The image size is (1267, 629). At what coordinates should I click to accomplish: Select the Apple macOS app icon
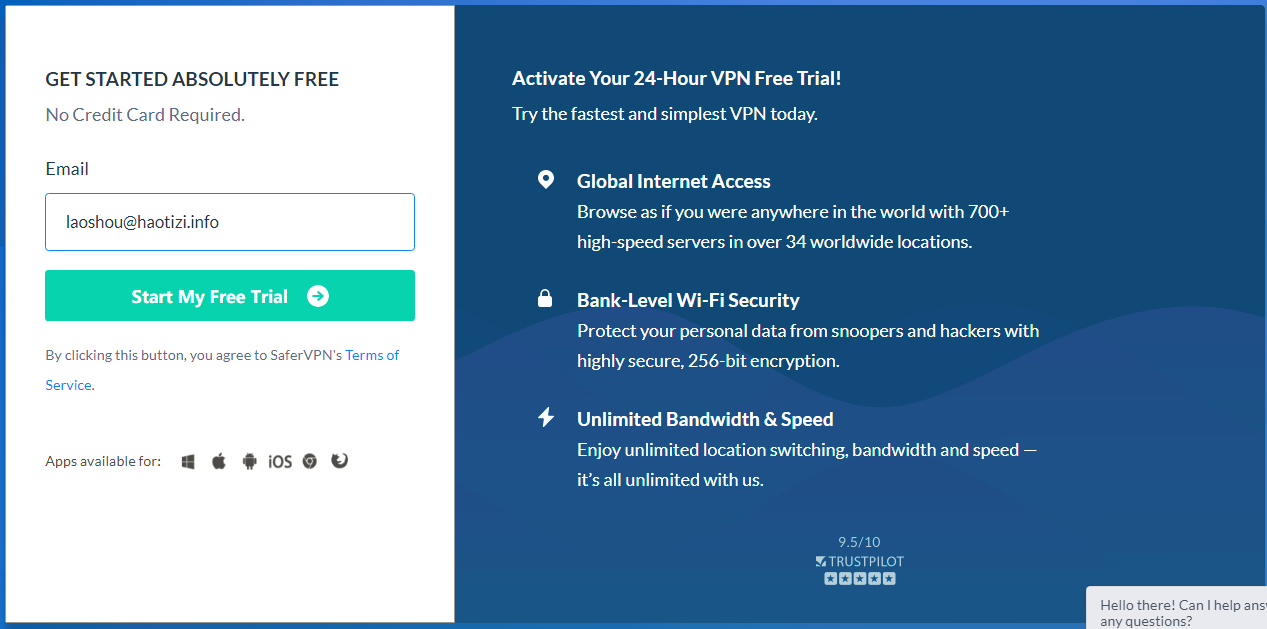[219, 461]
